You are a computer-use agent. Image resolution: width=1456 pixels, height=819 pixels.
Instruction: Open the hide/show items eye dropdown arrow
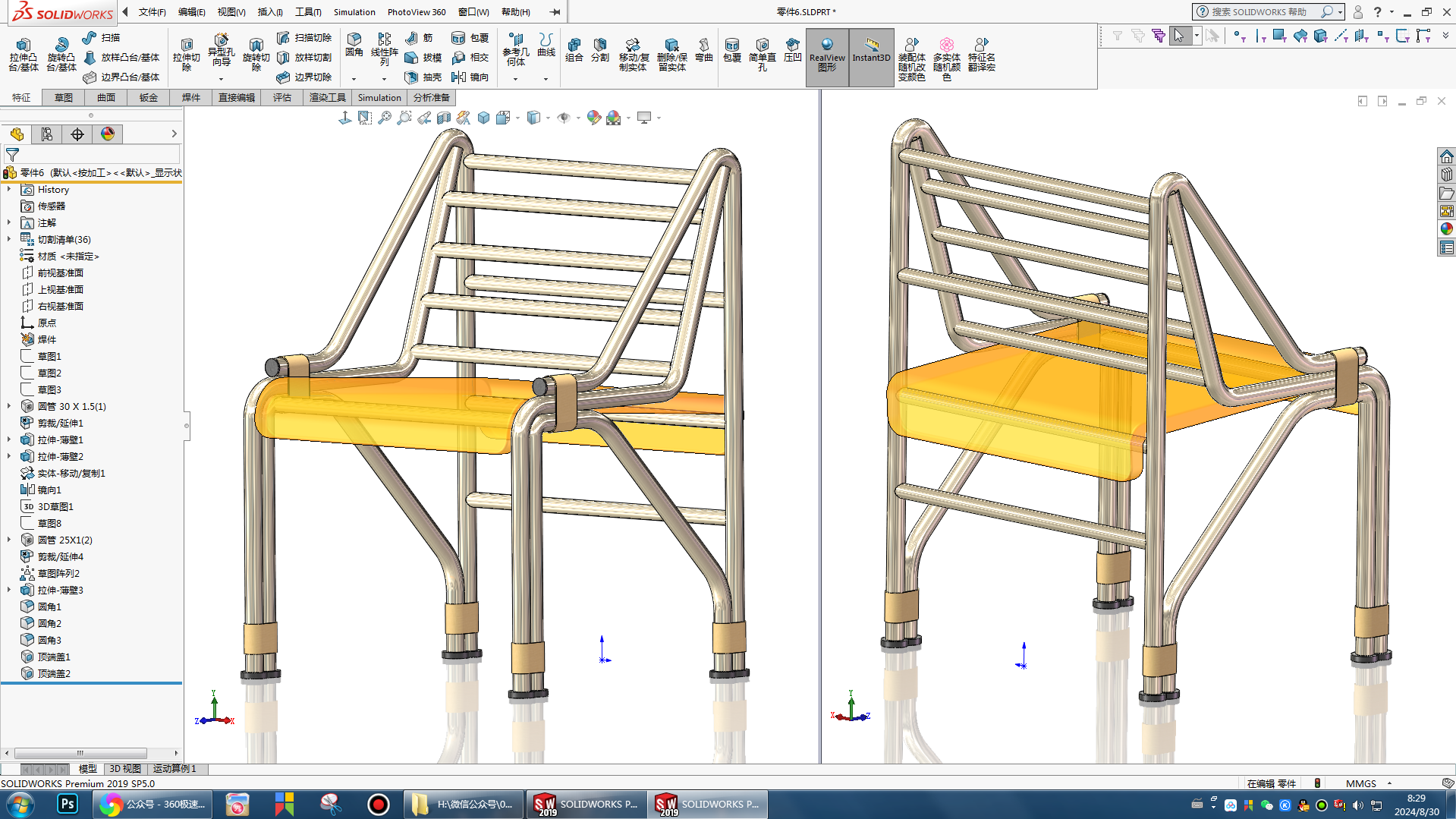pyautogui.click(x=577, y=118)
